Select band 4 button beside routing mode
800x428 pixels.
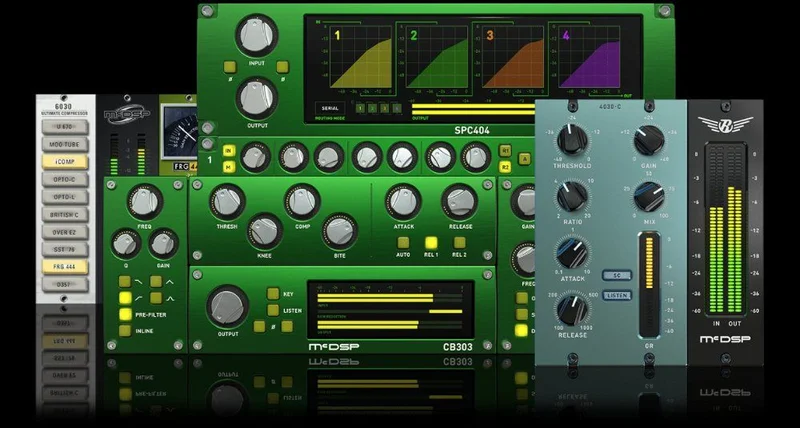[x=397, y=108]
